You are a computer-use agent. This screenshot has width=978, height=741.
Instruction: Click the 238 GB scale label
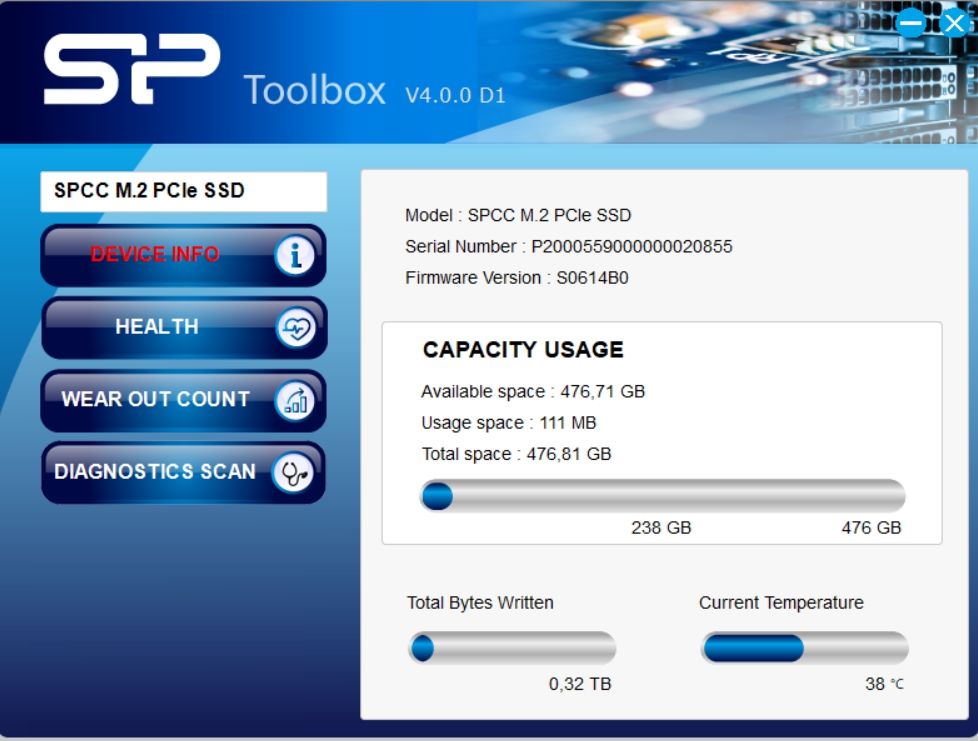661,528
